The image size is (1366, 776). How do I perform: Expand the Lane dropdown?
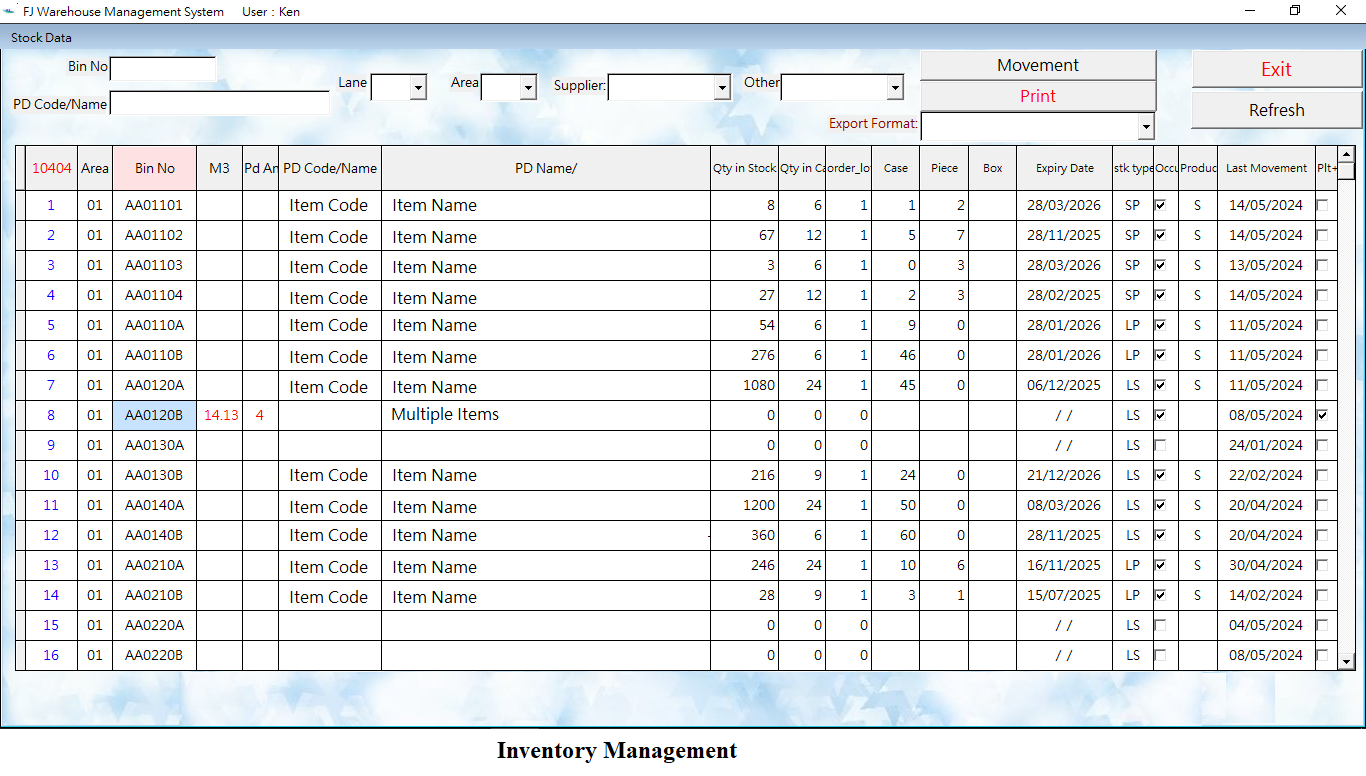(x=418, y=88)
